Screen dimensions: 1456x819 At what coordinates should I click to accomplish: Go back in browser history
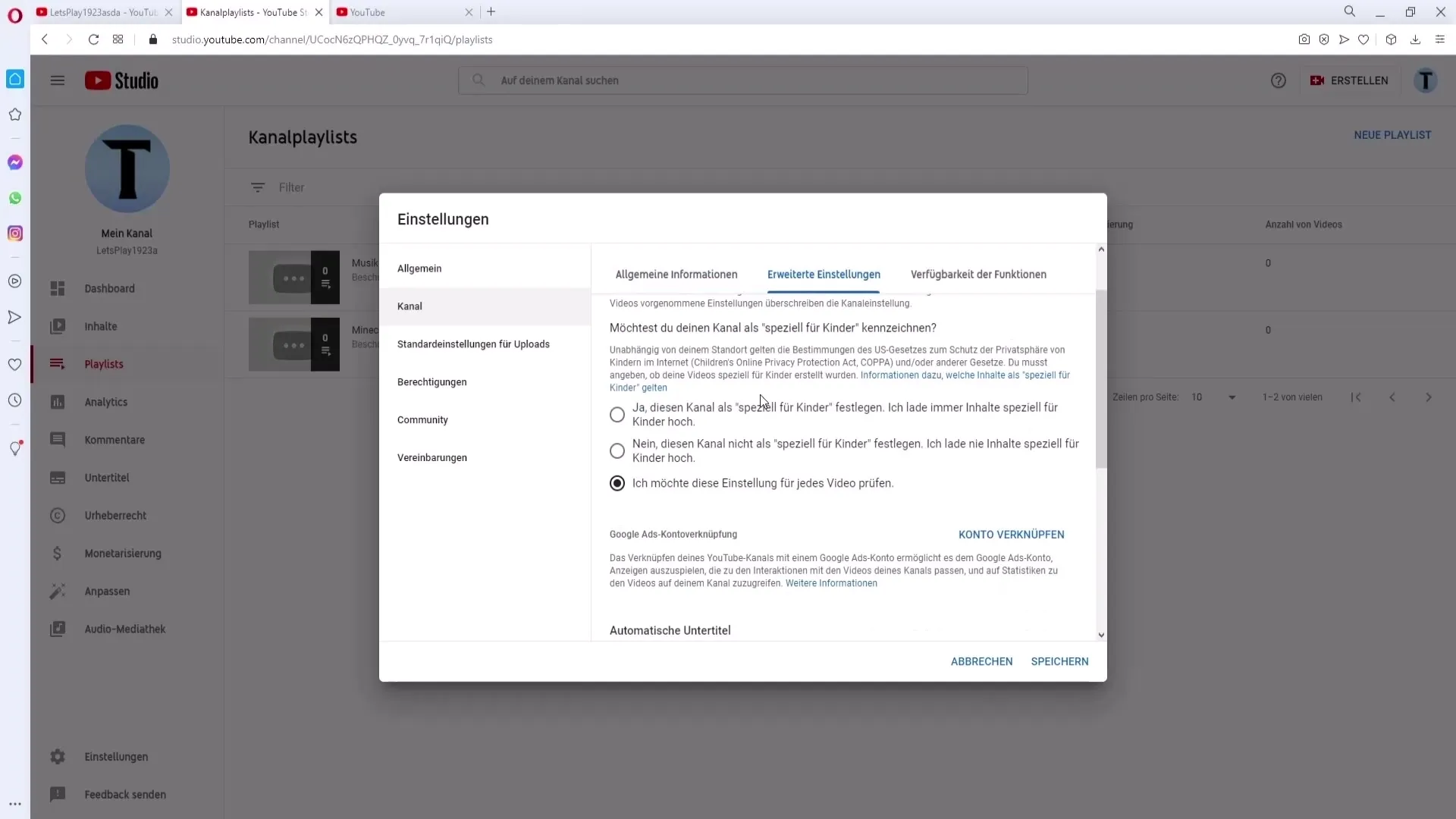pos(45,39)
